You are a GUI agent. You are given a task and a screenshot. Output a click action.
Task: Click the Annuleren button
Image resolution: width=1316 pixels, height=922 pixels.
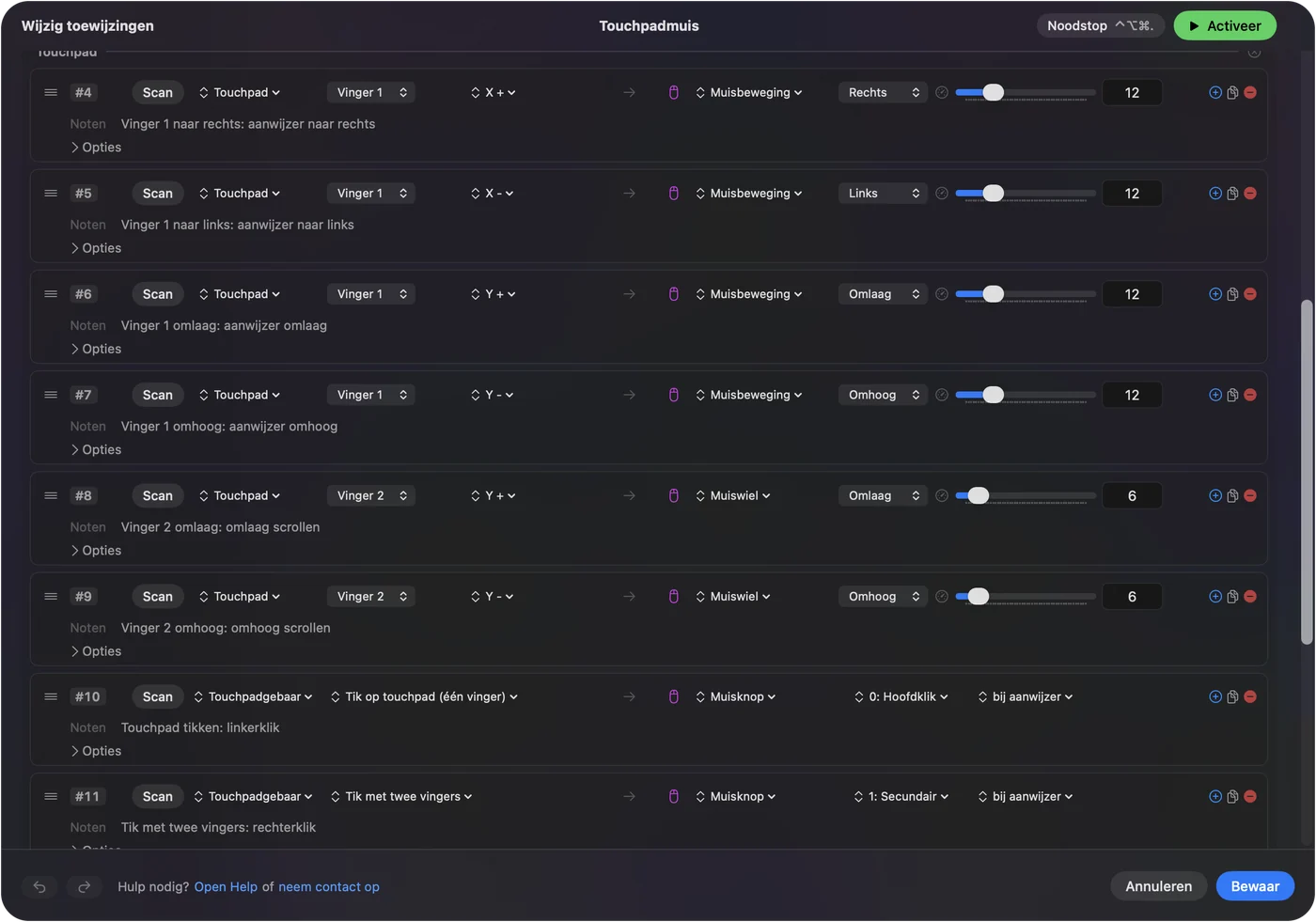point(1158,886)
